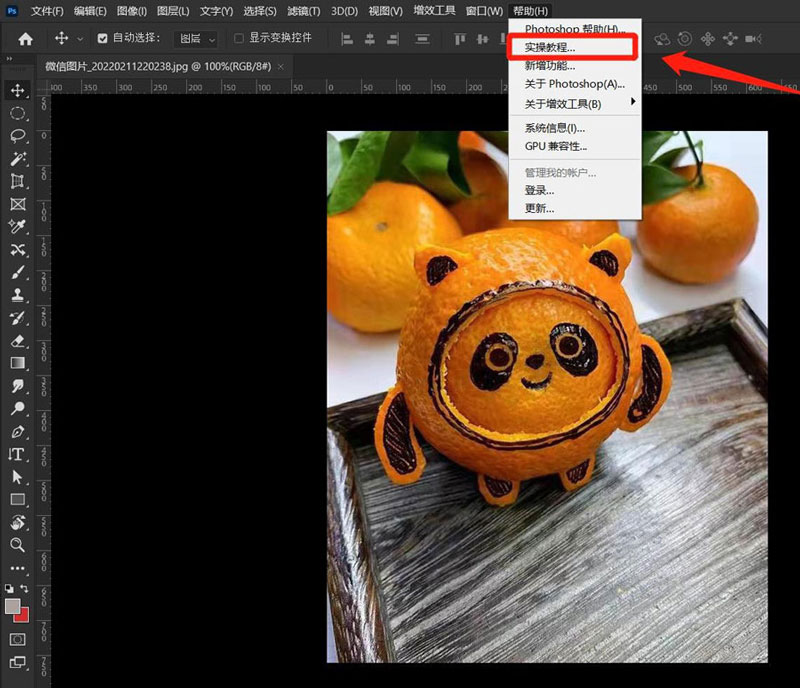The height and width of the screenshot is (688, 800).
Task: Expand the 关于增效工具(B) submenu arrow
Action: coord(633,102)
